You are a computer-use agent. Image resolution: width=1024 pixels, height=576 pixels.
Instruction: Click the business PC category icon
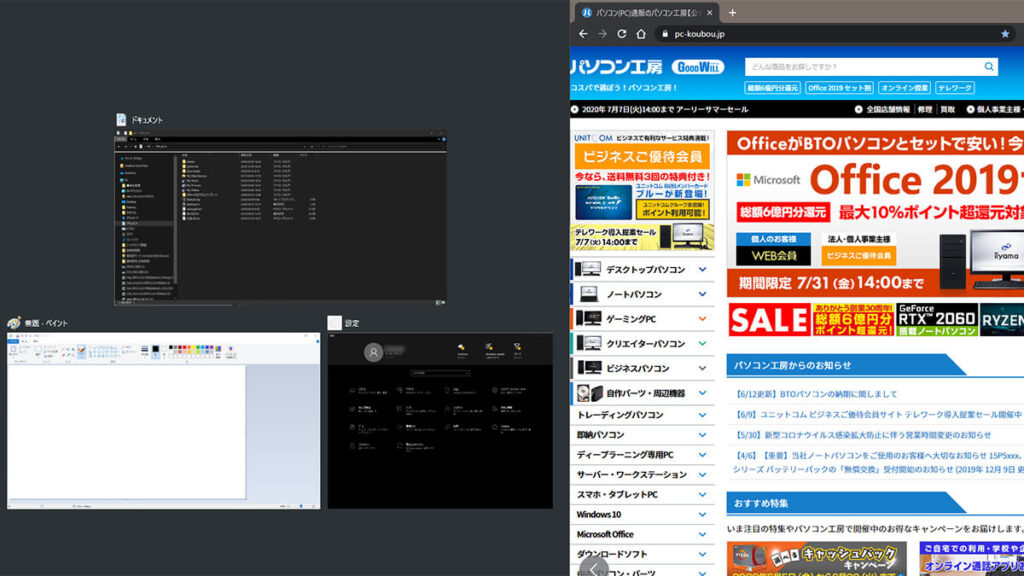click(x=588, y=368)
